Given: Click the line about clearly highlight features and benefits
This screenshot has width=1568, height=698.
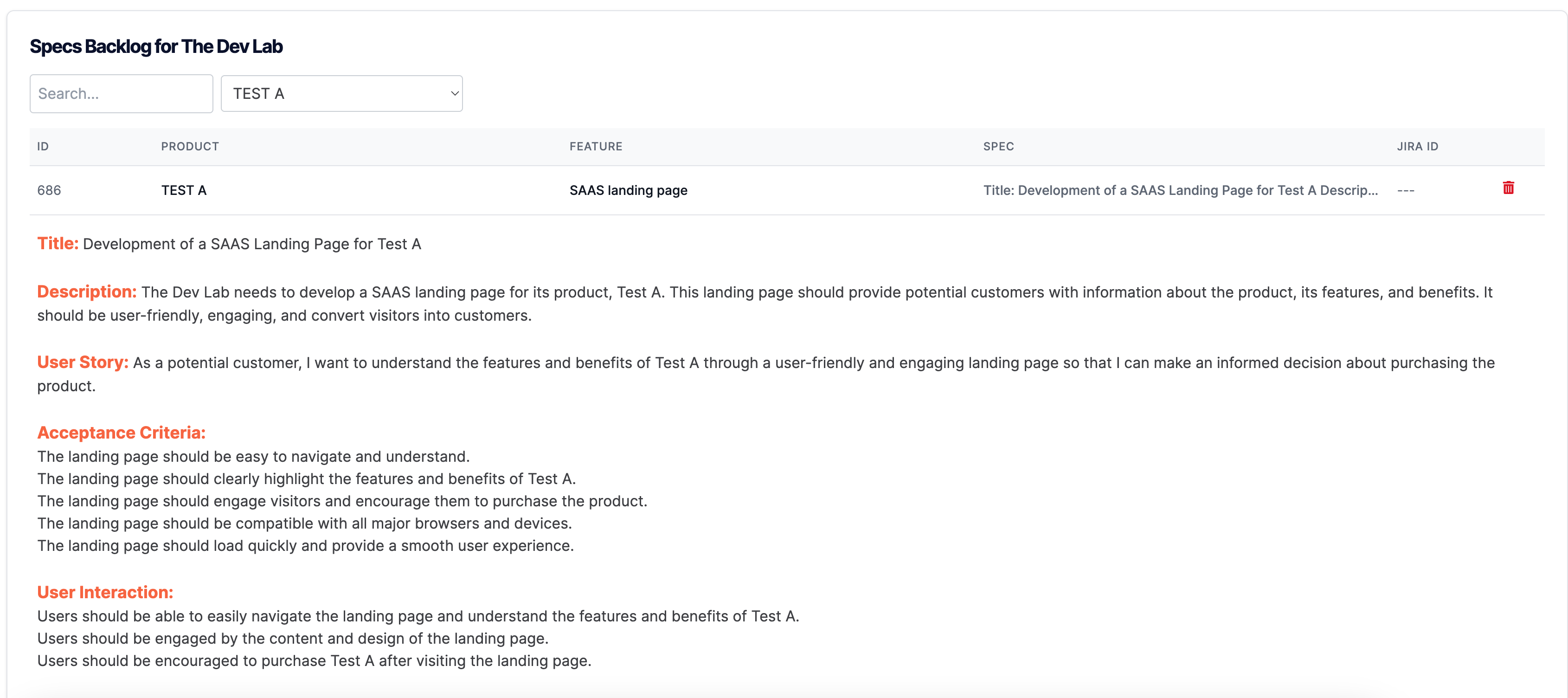Looking at the screenshot, I should pyautogui.click(x=306, y=479).
